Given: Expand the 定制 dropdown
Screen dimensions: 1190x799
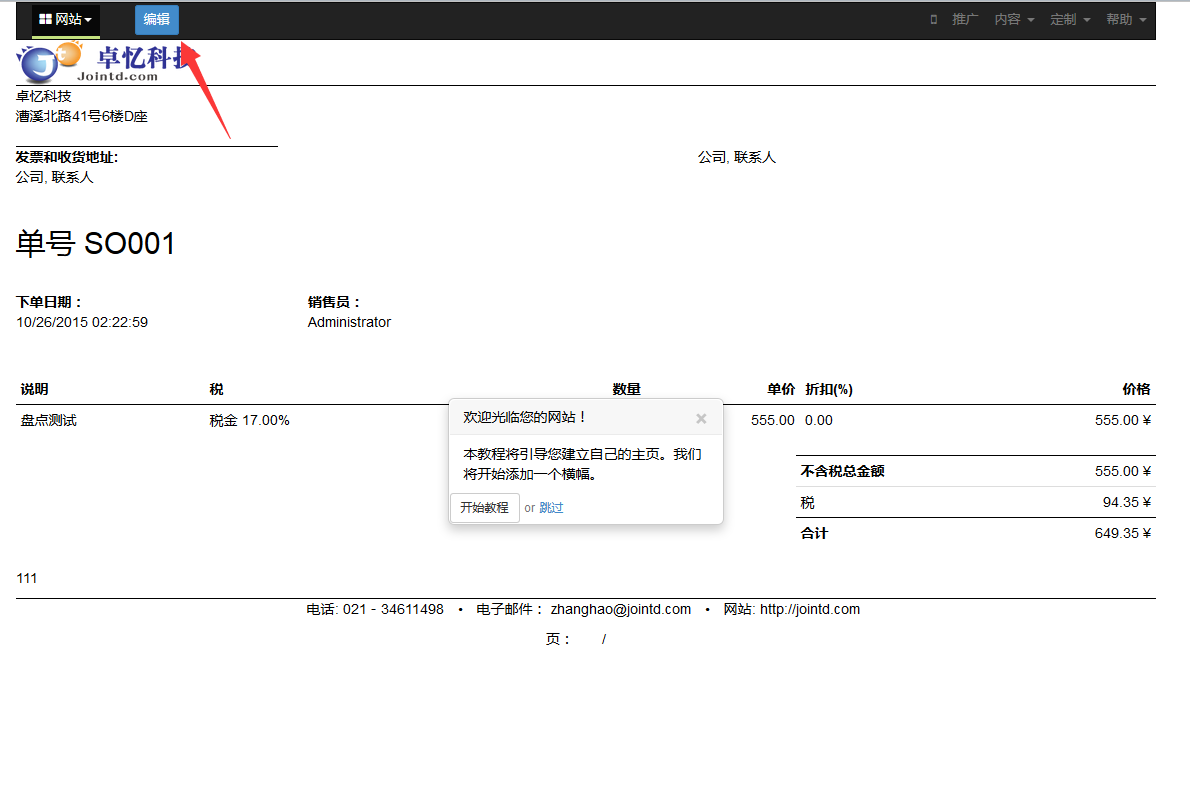Looking at the screenshot, I should coord(1070,20).
